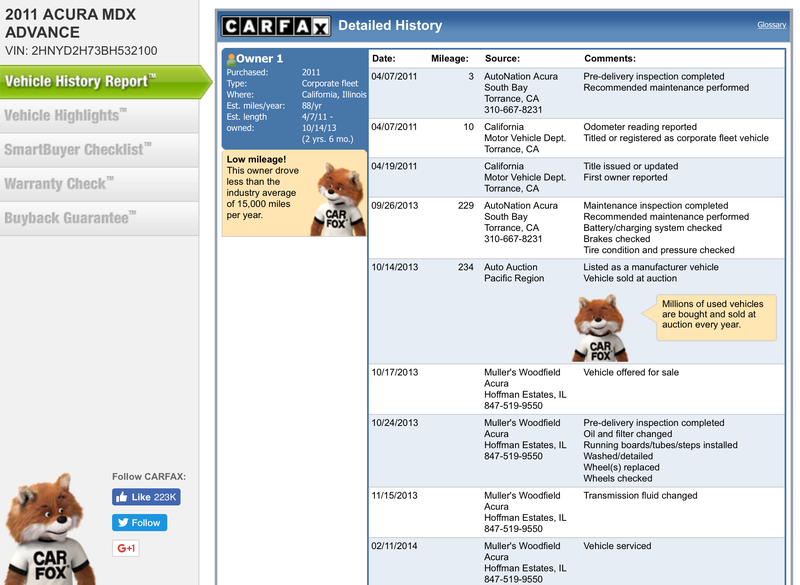Click the Odometer reading reported comment
Image resolution: width=800 pixels, height=585 pixels.
(x=640, y=127)
